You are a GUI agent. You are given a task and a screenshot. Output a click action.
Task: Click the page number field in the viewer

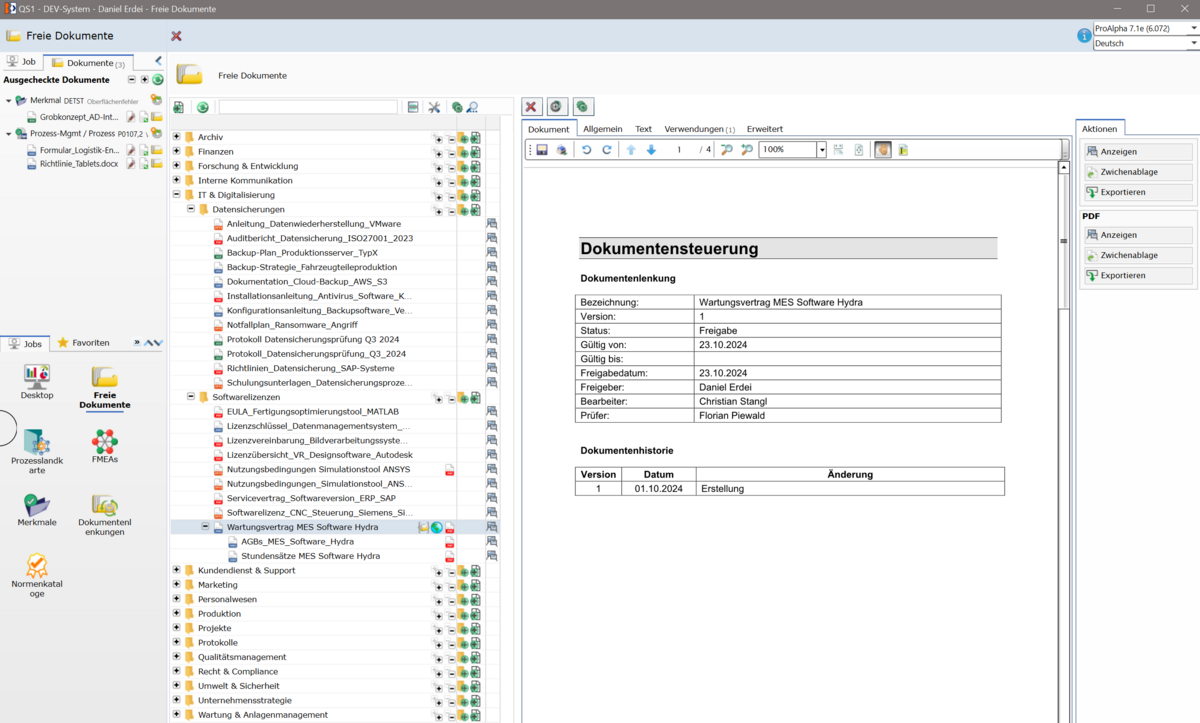[678, 150]
